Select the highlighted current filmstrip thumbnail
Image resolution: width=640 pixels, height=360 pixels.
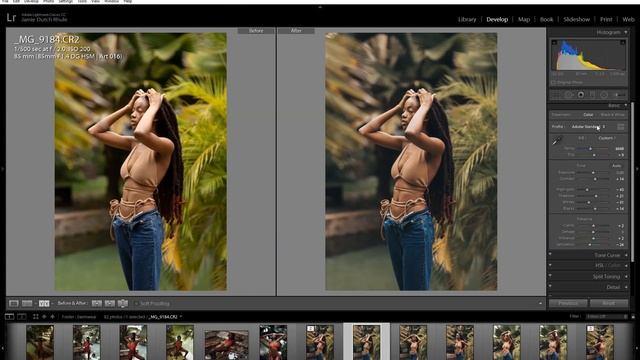[366, 342]
